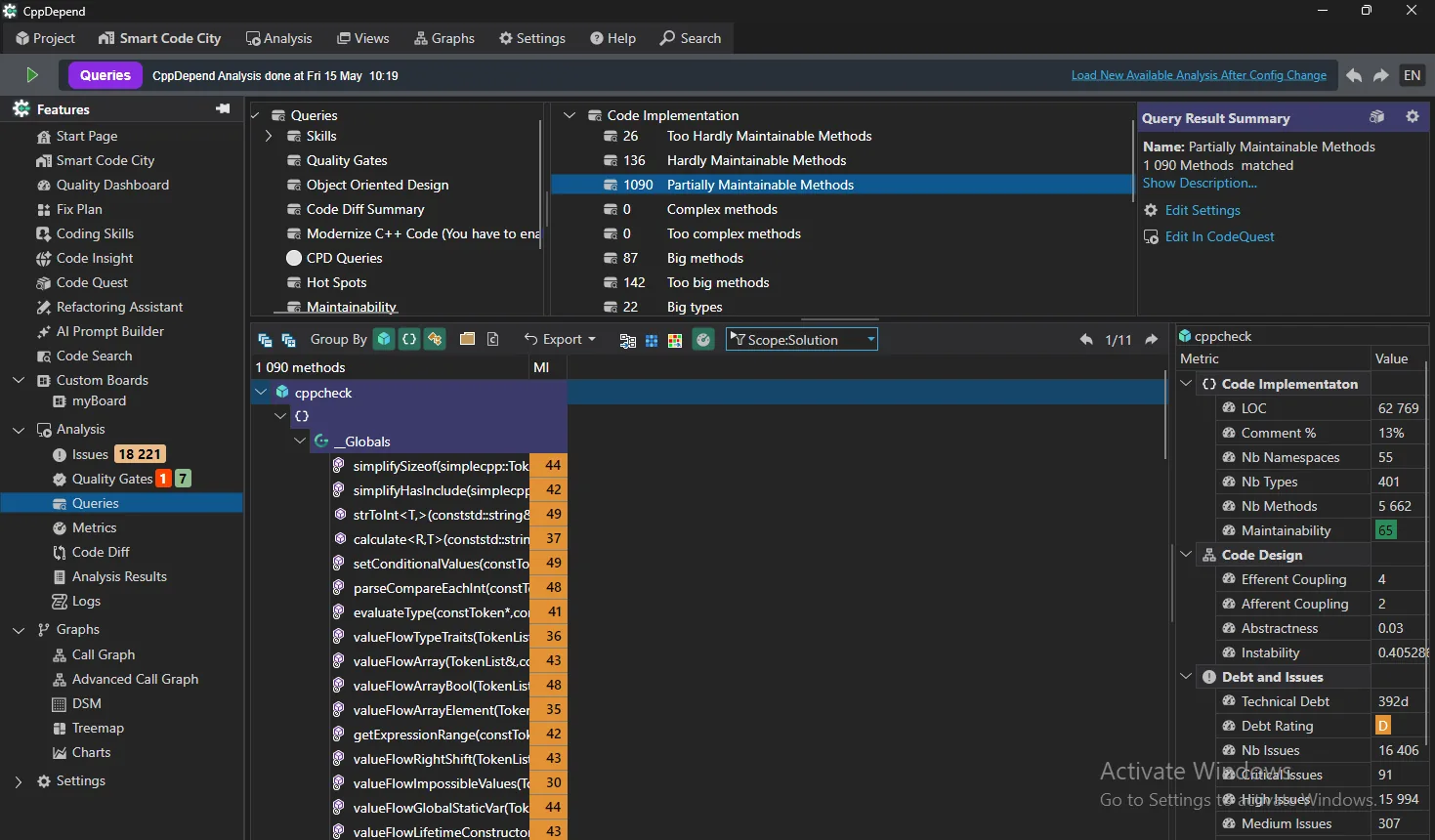Viewport: 1435px width, 840px height.
Task: Expand all result rows in the toolbar
Action: 288,340
